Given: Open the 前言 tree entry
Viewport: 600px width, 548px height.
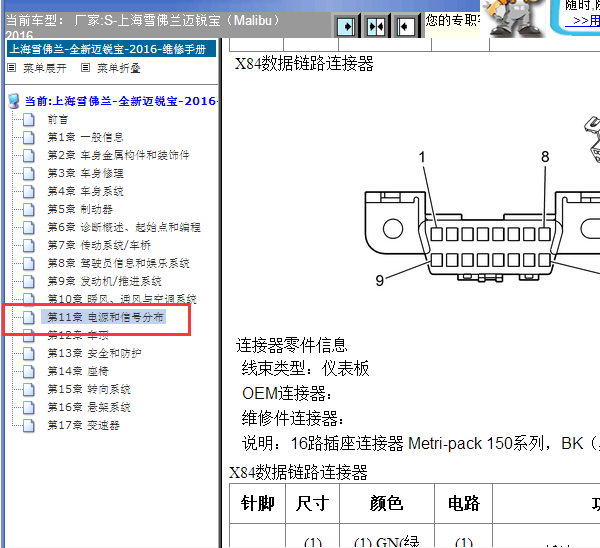Looking at the screenshot, I should (x=58, y=119).
